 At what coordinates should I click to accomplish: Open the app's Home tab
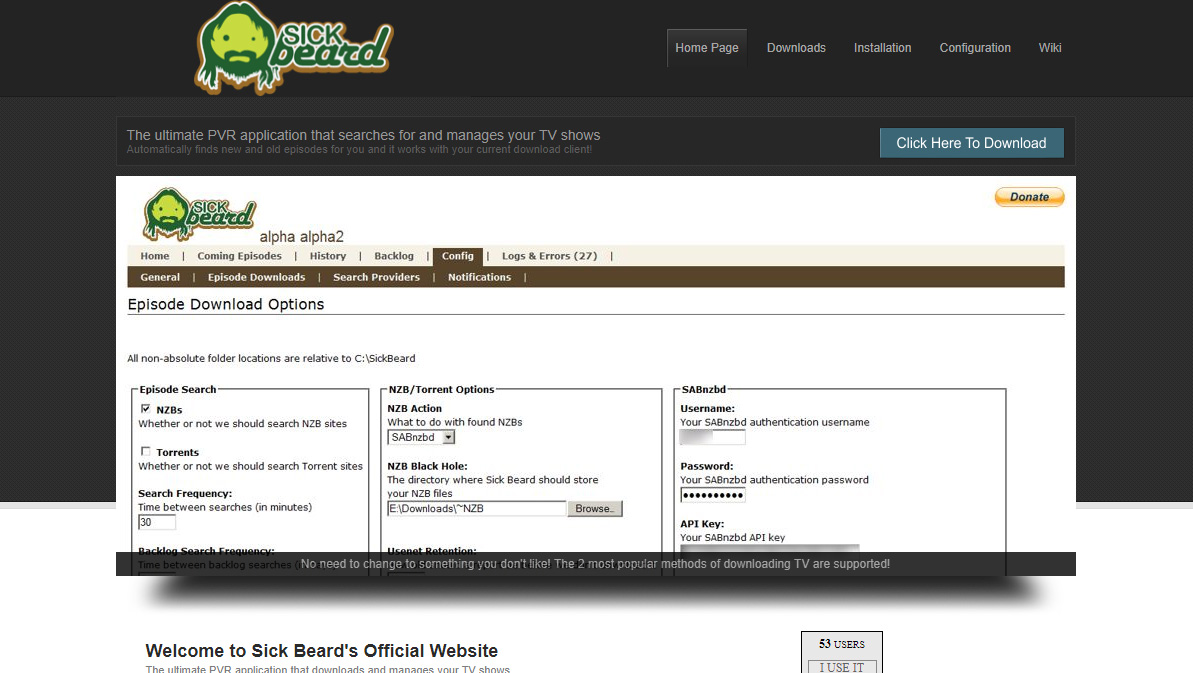coord(154,256)
